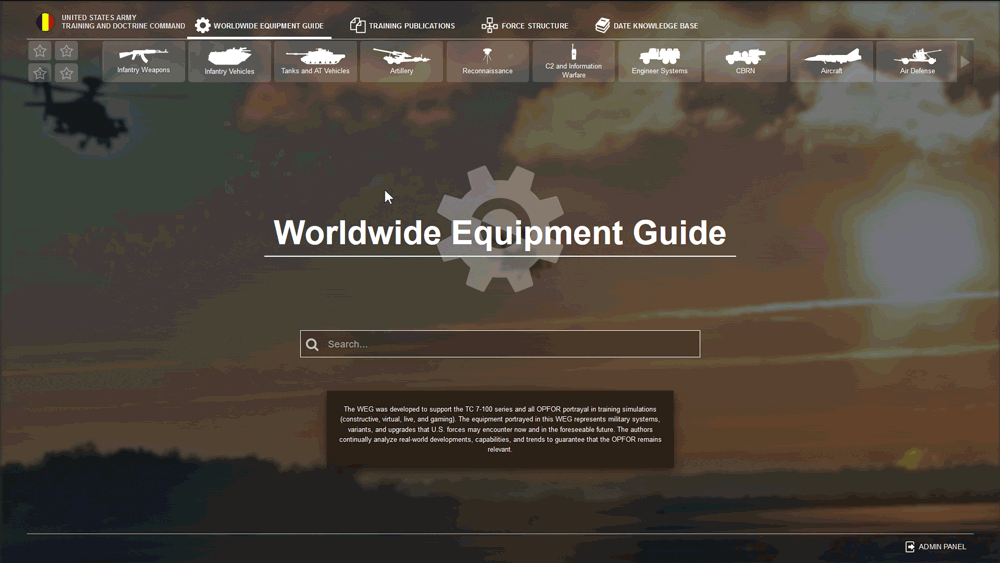Viewport: 1000px width, 563px height.
Task: Open the Infantry Vehicles category
Action: 229,61
